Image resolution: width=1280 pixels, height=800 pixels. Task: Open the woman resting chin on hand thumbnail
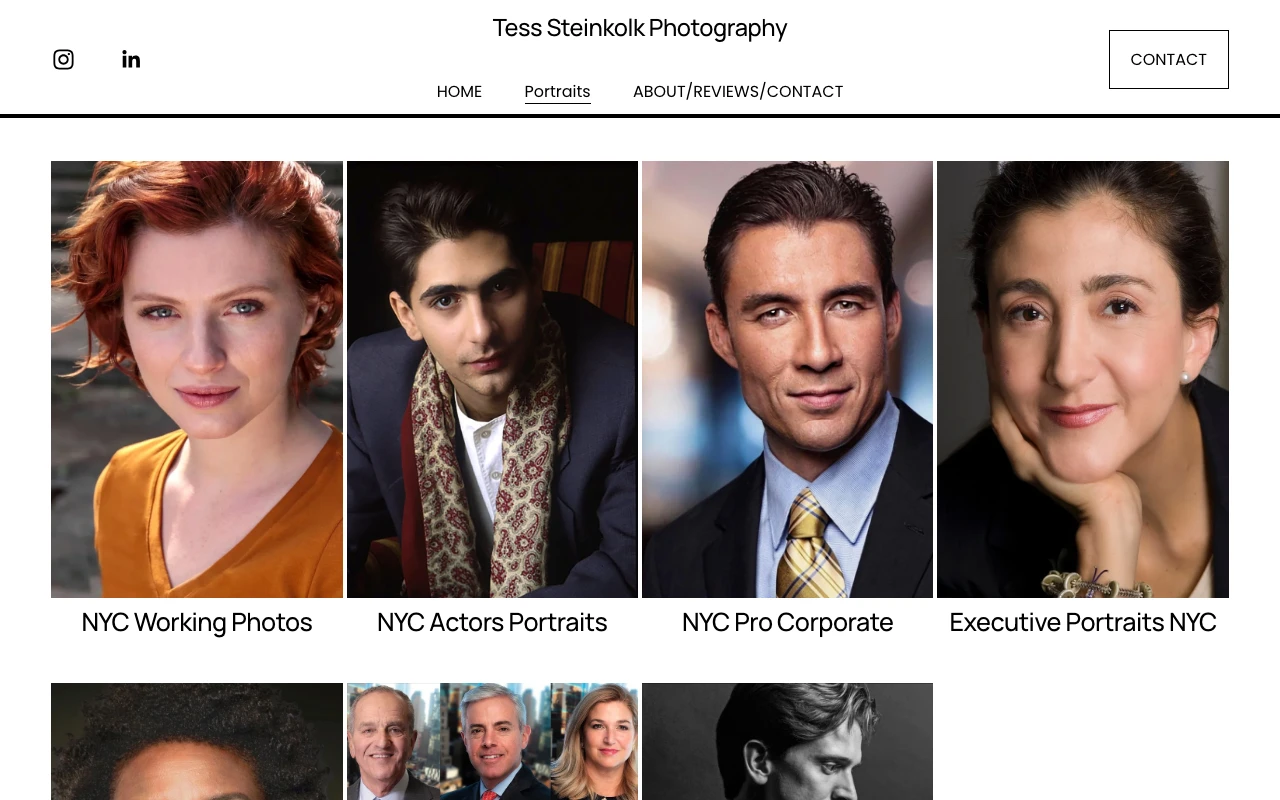tap(1082, 379)
